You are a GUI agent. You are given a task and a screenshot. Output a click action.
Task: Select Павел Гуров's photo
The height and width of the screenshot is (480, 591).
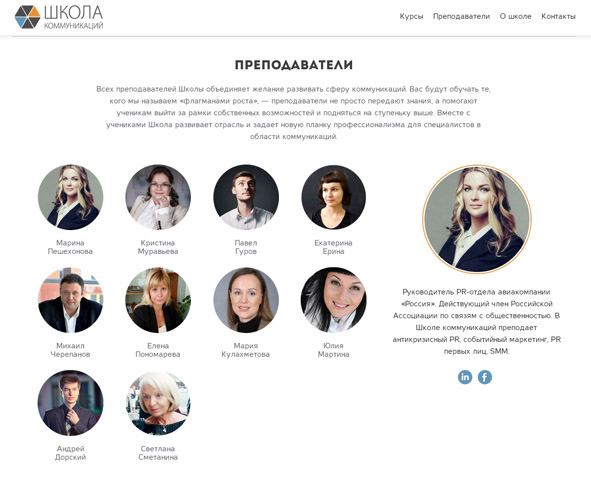point(246,197)
